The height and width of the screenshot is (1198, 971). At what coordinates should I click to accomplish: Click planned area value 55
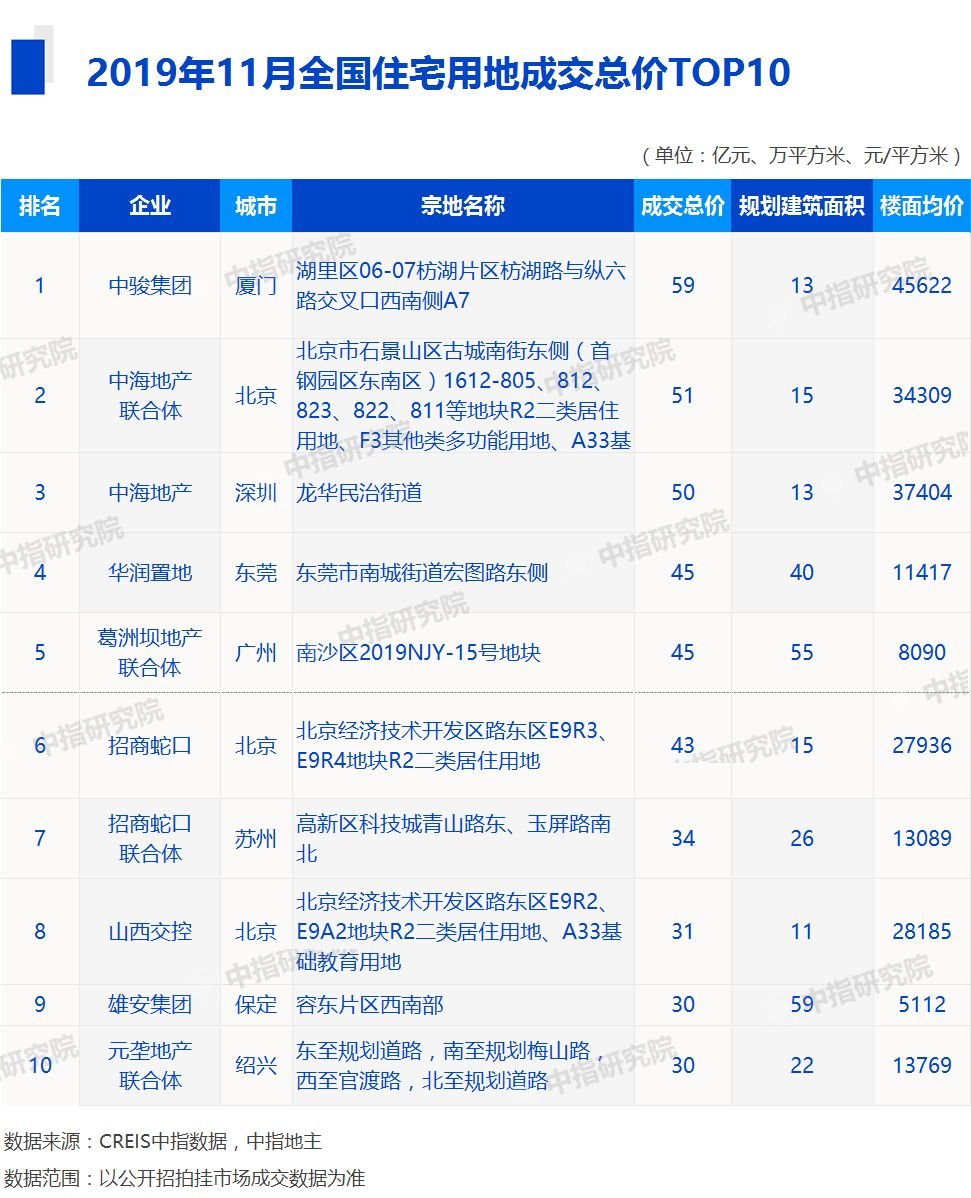pyautogui.click(x=802, y=652)
